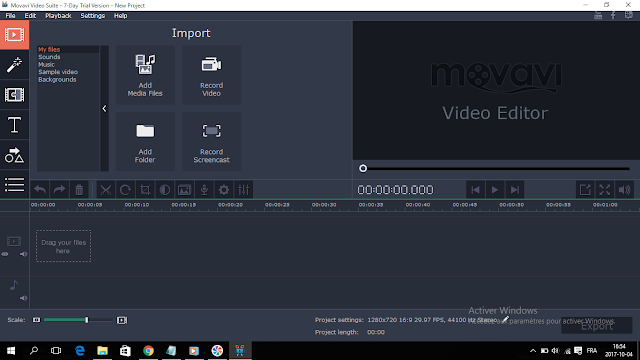The height and width of the screenshot is (360, 640).
Task: Open Clip properties gear icon
Action: tap(224, 190)
